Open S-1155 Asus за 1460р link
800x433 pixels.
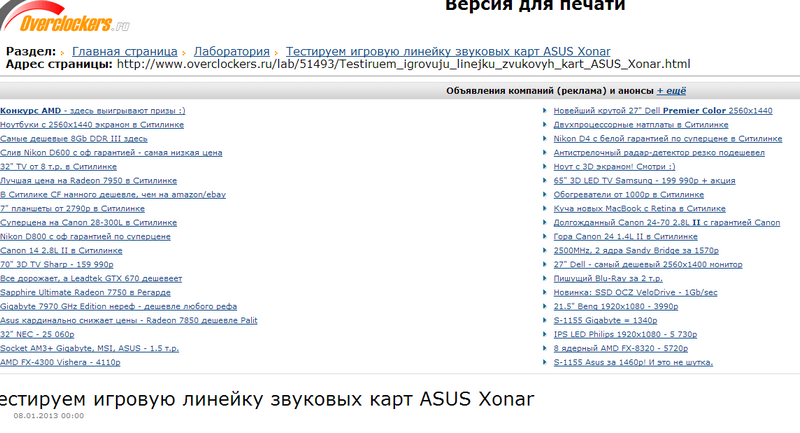click(x=633, y=362)
